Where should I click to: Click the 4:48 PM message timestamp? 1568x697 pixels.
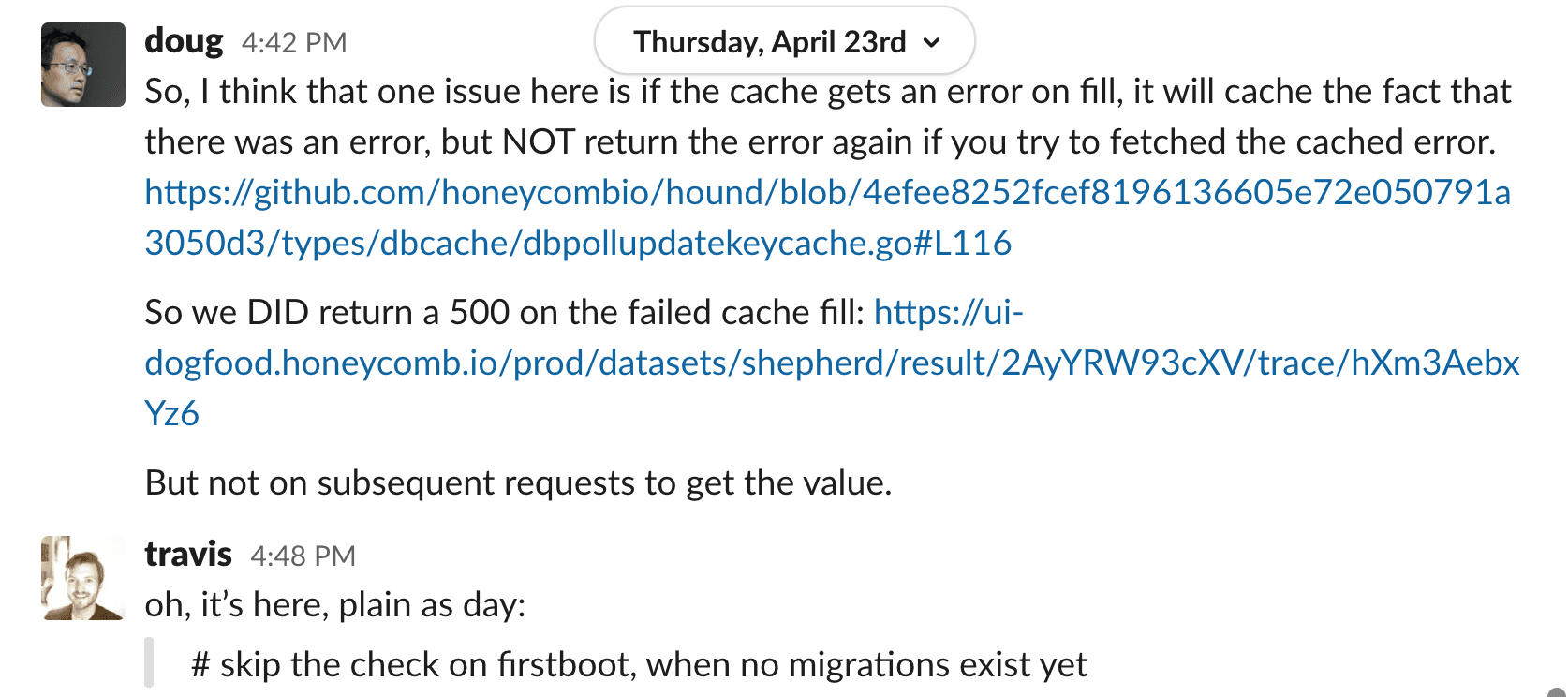click(303, 556)
